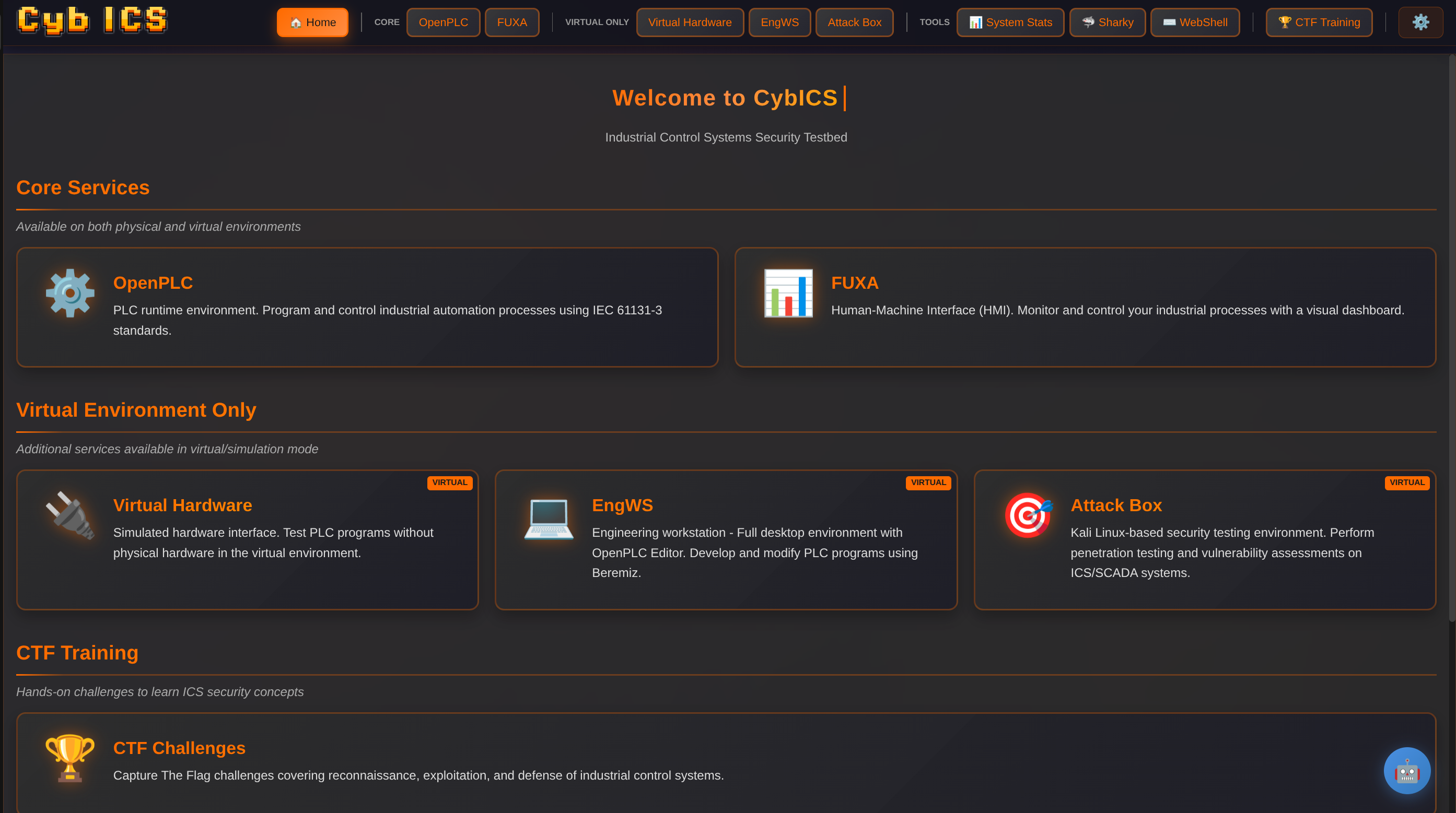Image resolution: width=1456 pixels, height=813 pixels.
Task: Click the Virtual Hardware plug icon
Action: 70,516
